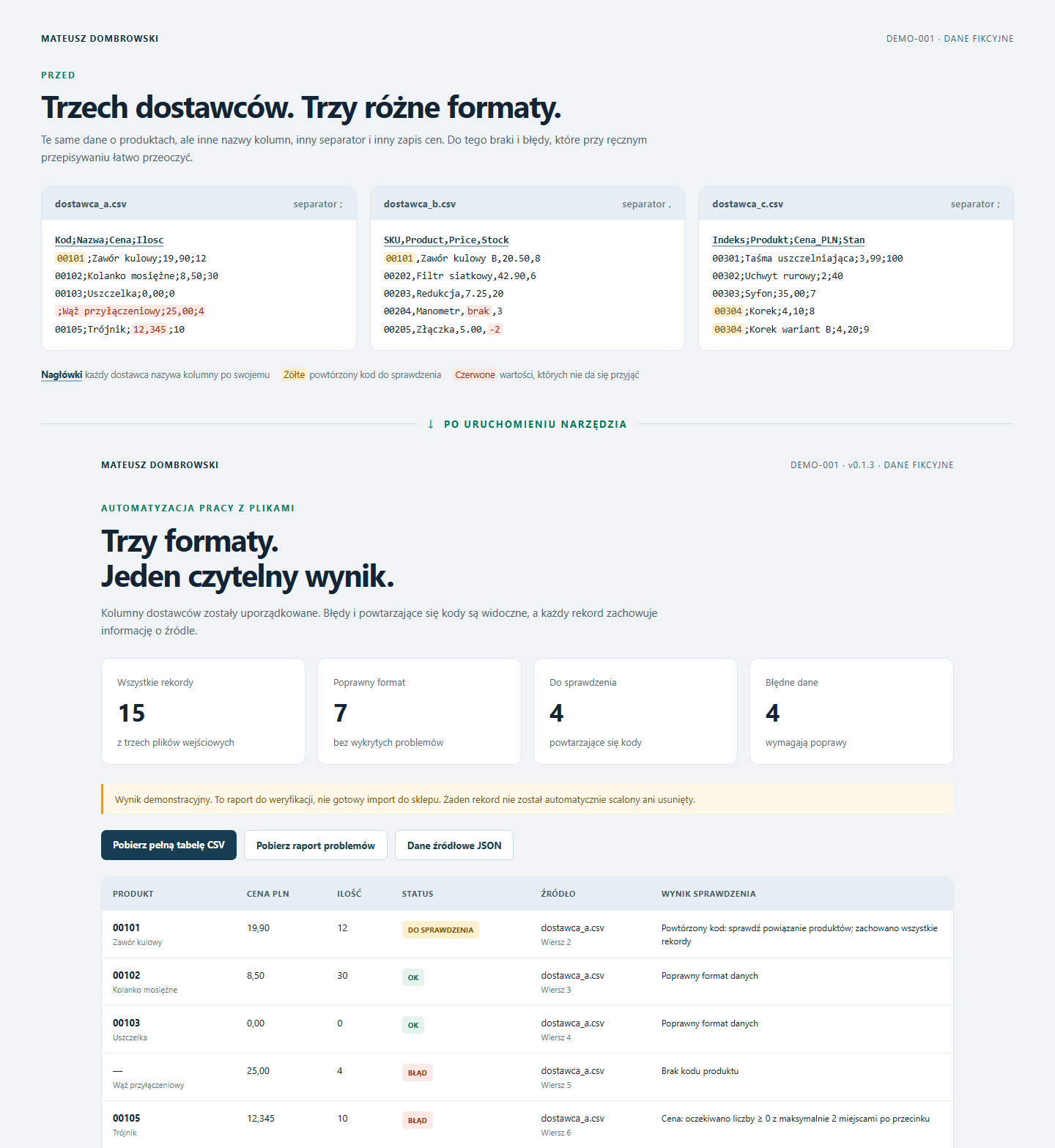Click the 'dostawca_c.csv' file card title

click(748, 204)
